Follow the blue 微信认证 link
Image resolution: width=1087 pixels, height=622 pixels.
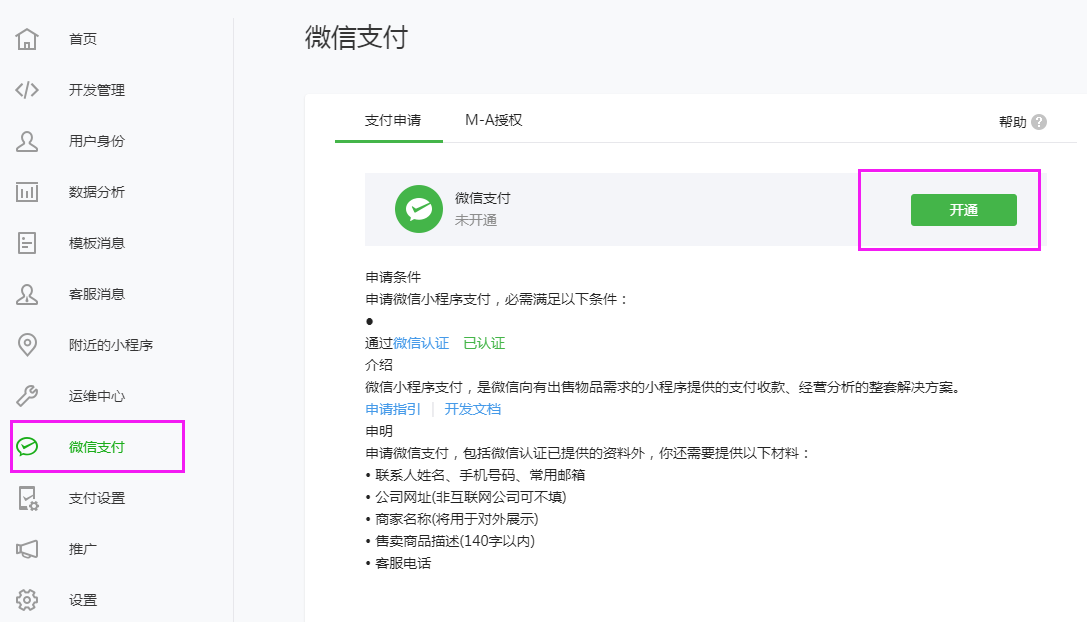[x=421, y=343]
